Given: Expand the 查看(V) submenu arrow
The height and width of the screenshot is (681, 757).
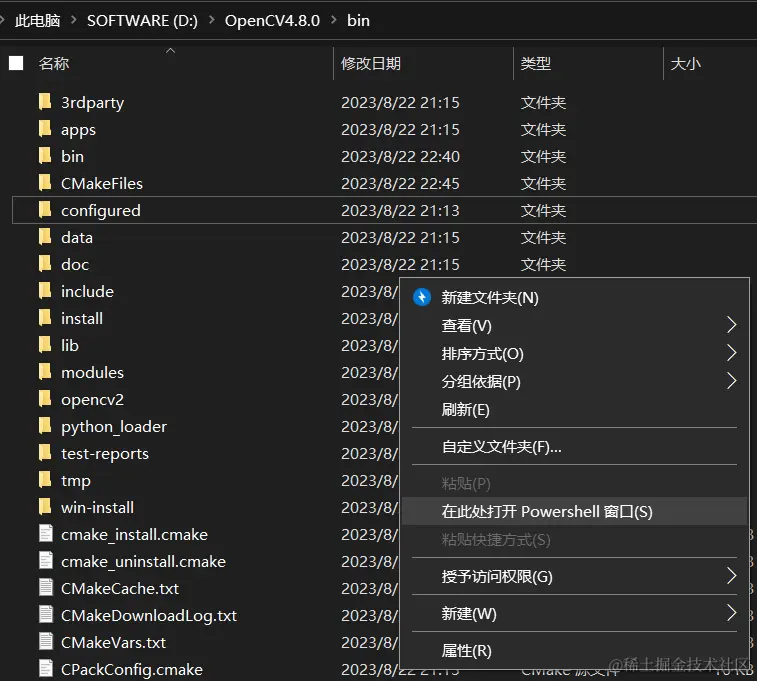Looking at the screenshot, I should pyautogui.click(x=731, y=325).
